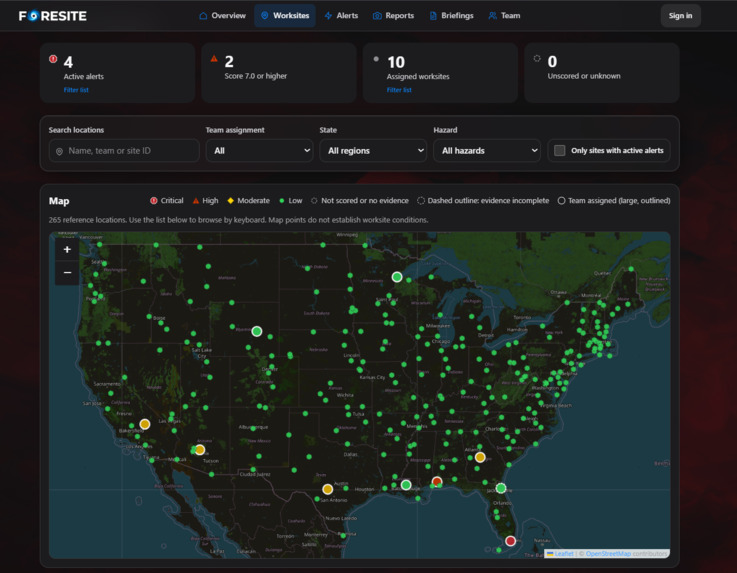Select red marker east of New Orleans

437,481
